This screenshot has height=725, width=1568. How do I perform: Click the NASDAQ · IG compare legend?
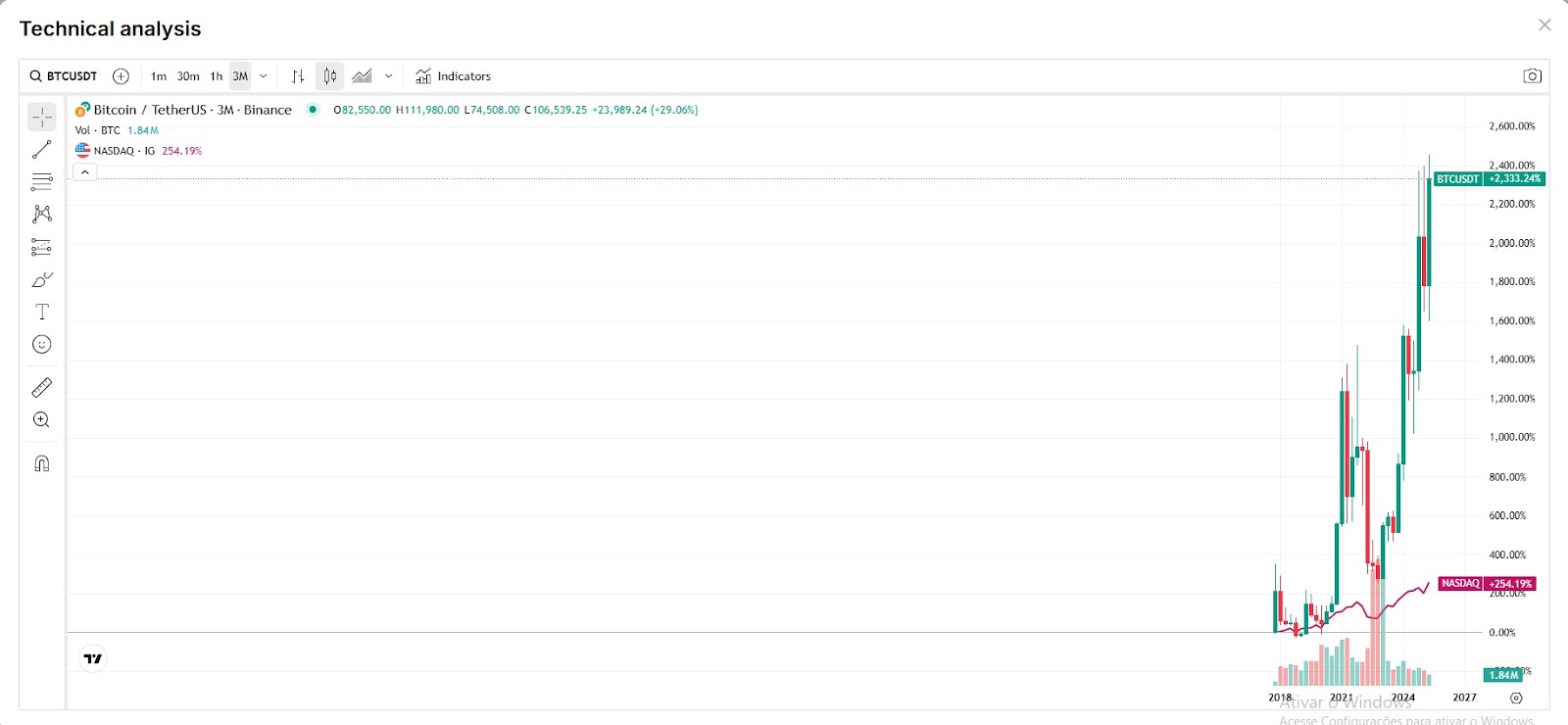point(124,151)
